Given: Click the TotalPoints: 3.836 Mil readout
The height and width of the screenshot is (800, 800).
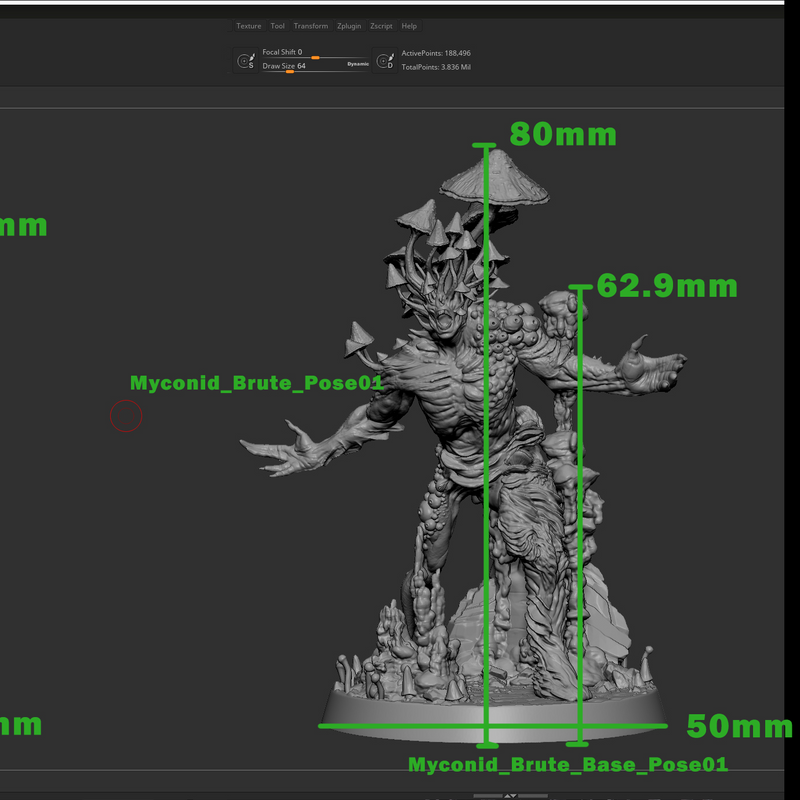Looking at the screenshot, I should tap(436, 67).
